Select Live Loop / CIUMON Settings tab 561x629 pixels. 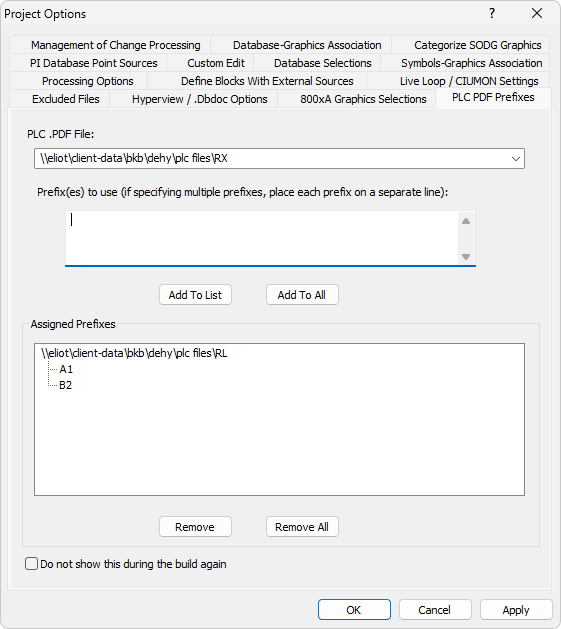pos(458,81)
